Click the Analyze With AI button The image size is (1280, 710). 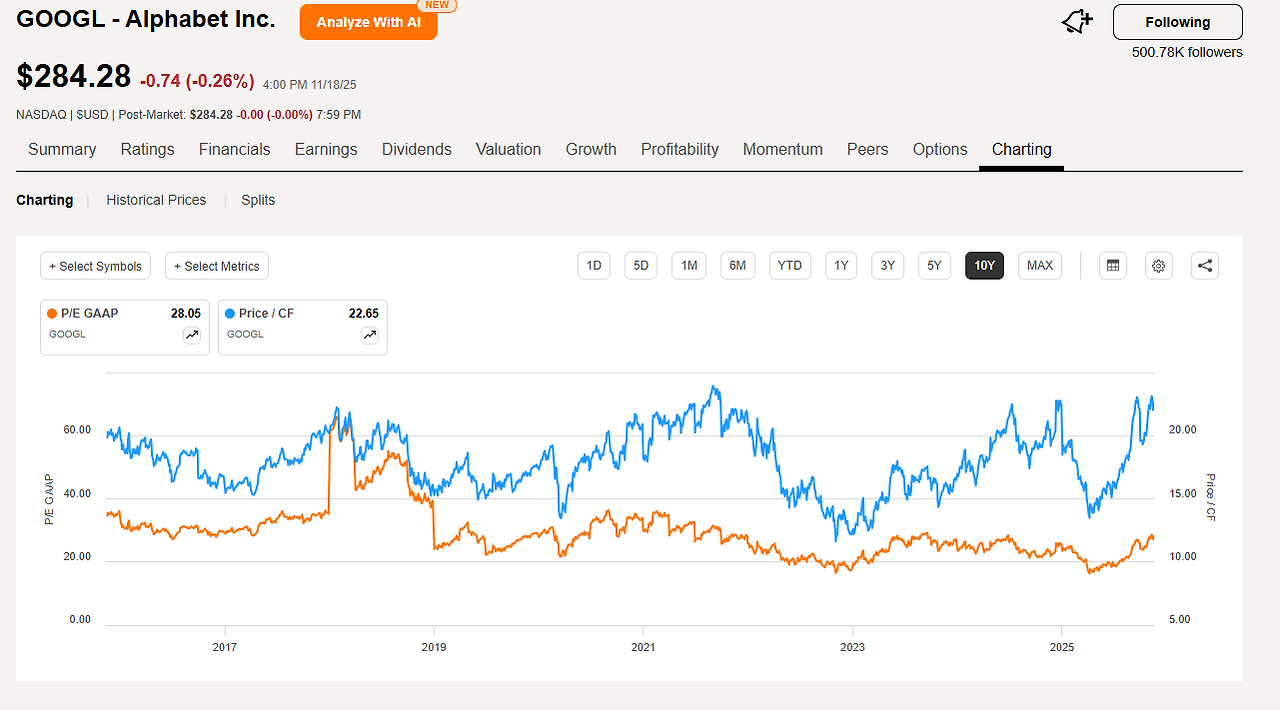click(x=368, y=22)
